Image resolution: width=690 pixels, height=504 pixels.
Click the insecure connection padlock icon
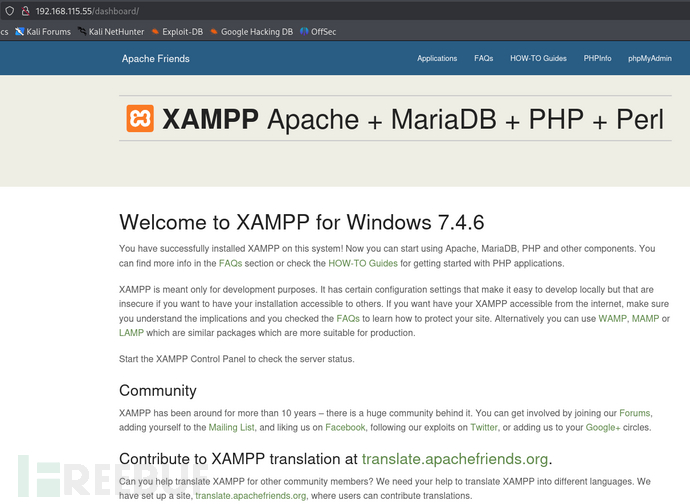pos(26,11)
